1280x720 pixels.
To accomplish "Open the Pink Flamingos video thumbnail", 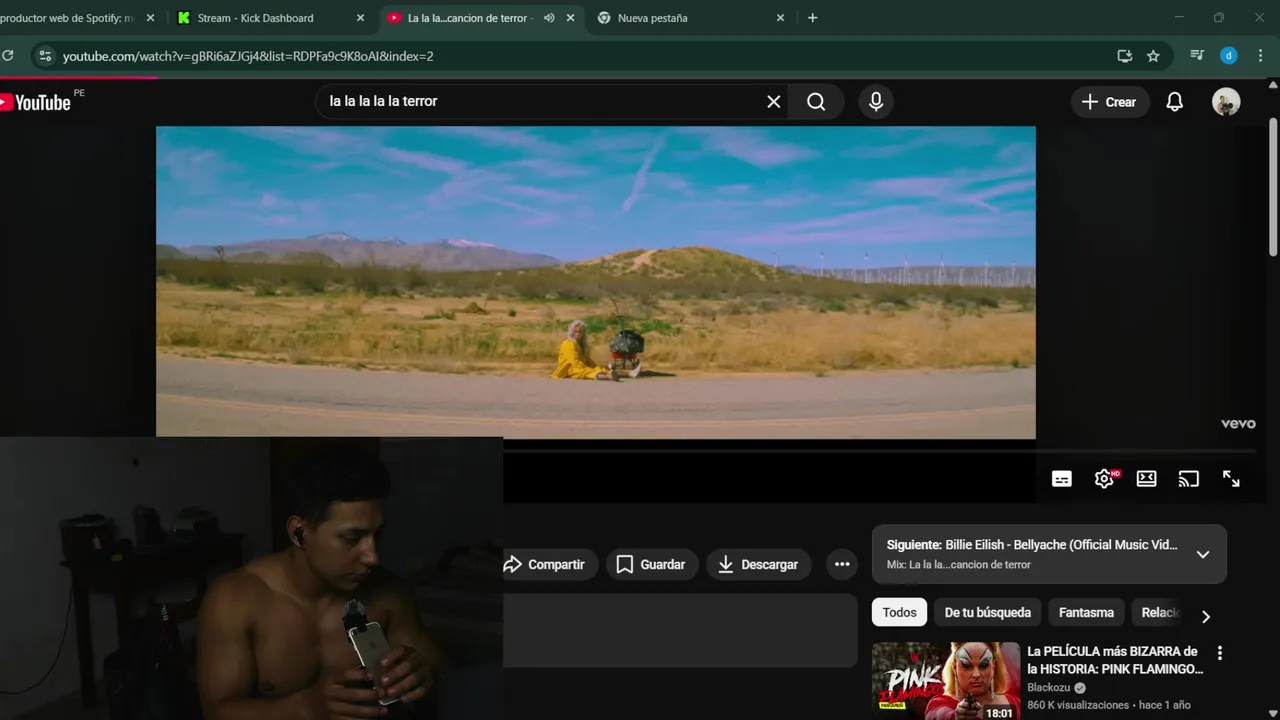I will (946, 681).
